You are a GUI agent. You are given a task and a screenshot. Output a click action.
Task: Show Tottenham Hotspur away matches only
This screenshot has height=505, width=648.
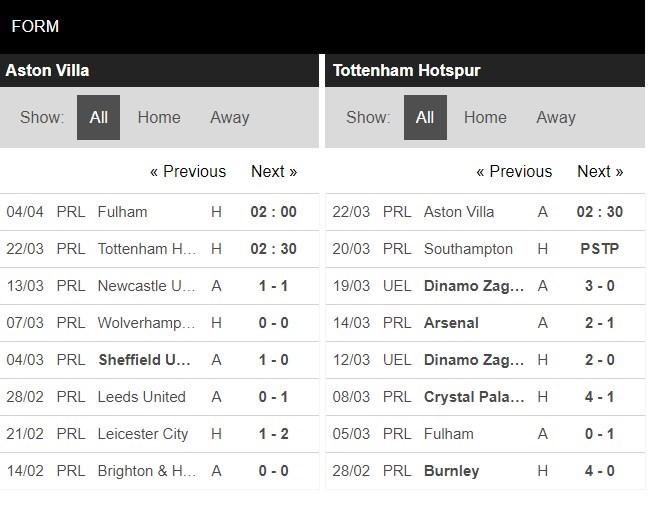pyautogui.click(x=555, y=117)
